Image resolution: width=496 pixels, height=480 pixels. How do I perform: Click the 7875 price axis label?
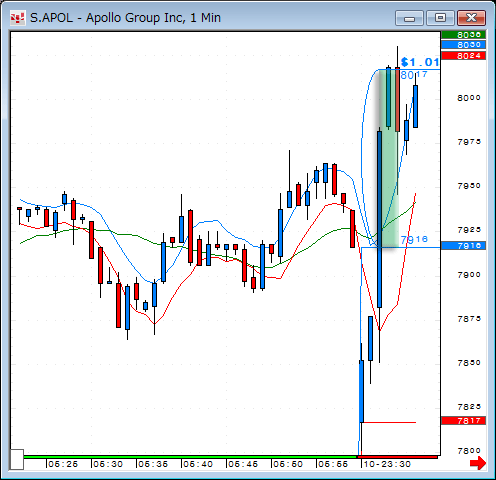[x=469, y=319]
